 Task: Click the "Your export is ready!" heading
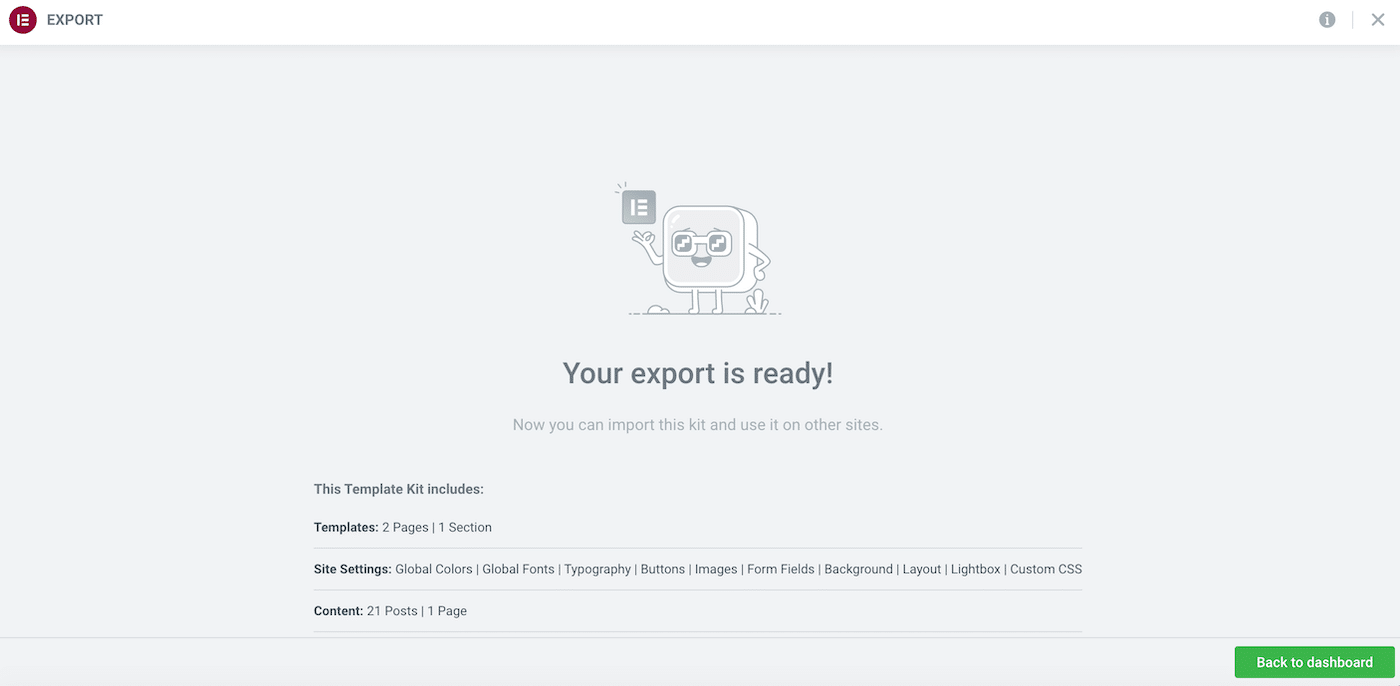point(698,373)
